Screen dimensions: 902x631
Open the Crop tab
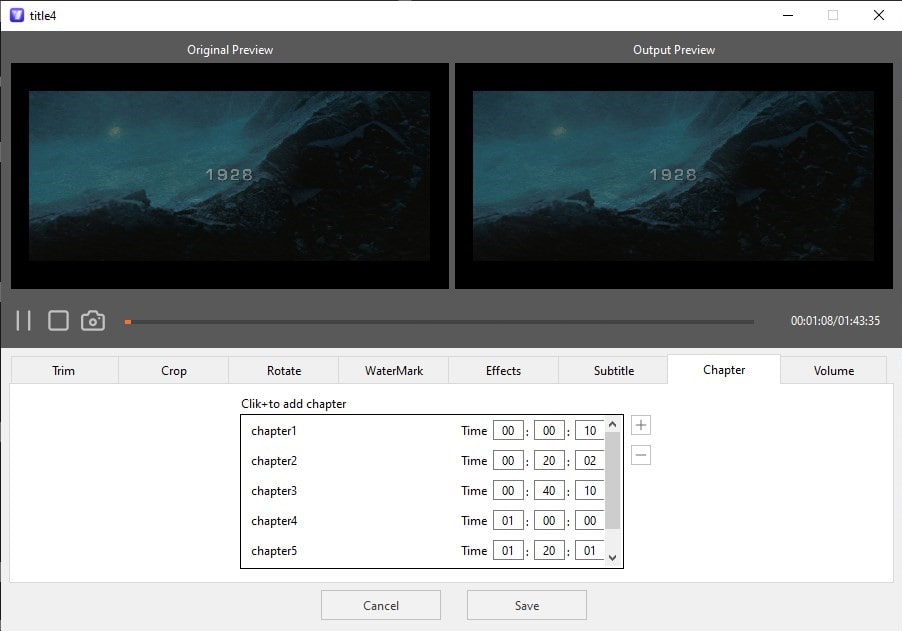pos(172,369)
